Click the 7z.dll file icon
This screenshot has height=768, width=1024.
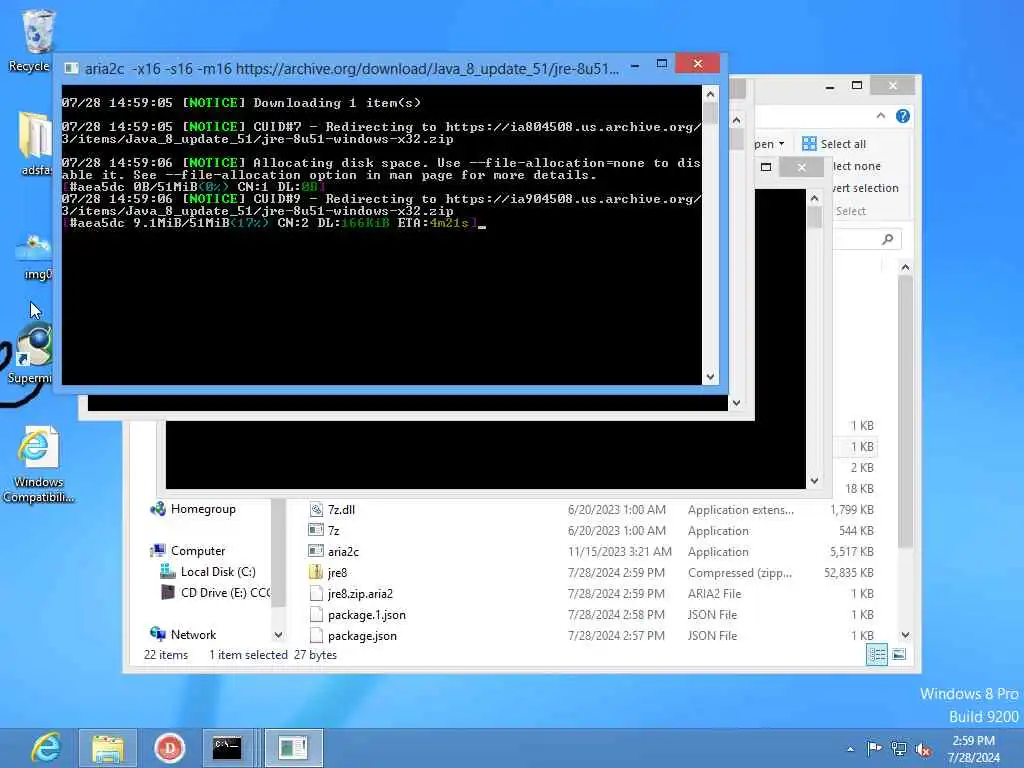point(316,509)
